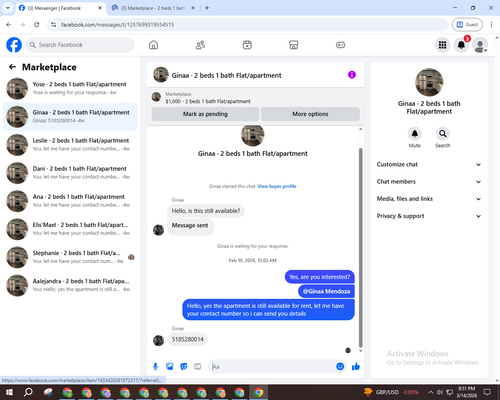Open Elis'Mael conversation in the list
This screenshot has width=500, height=400.
click(x=70, y=229)
